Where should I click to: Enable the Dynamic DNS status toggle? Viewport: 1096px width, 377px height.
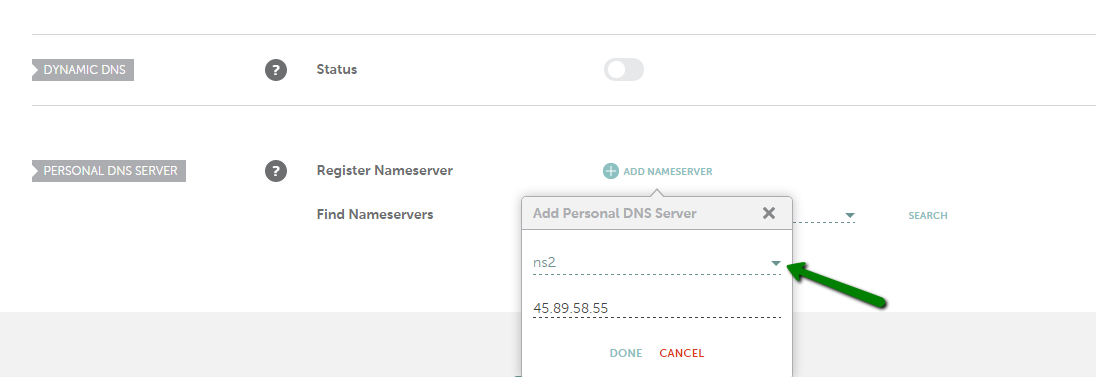tap(623, 70)
